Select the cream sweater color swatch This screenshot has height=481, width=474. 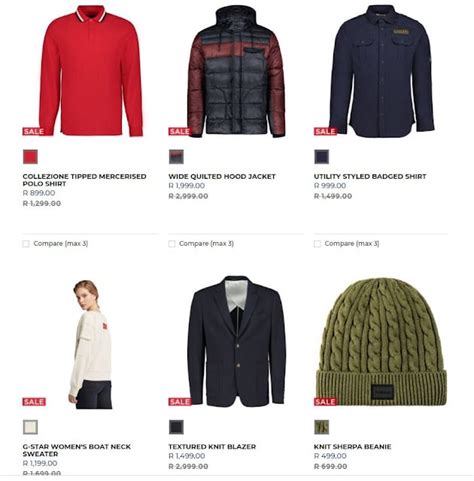(30, 427)
